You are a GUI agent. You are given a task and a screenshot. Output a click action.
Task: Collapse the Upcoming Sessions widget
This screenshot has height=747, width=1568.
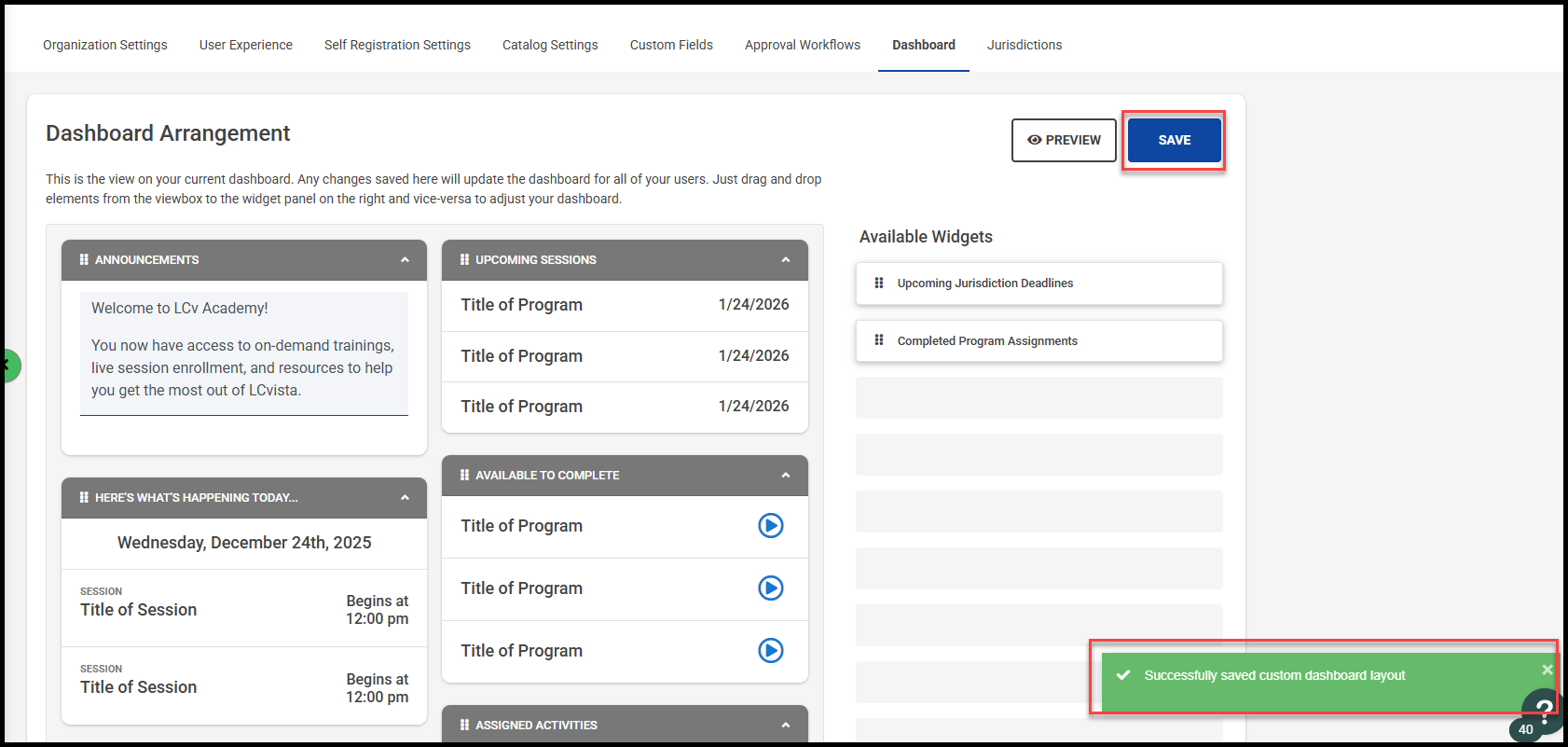pyautogui.click(x=786, y=260)
